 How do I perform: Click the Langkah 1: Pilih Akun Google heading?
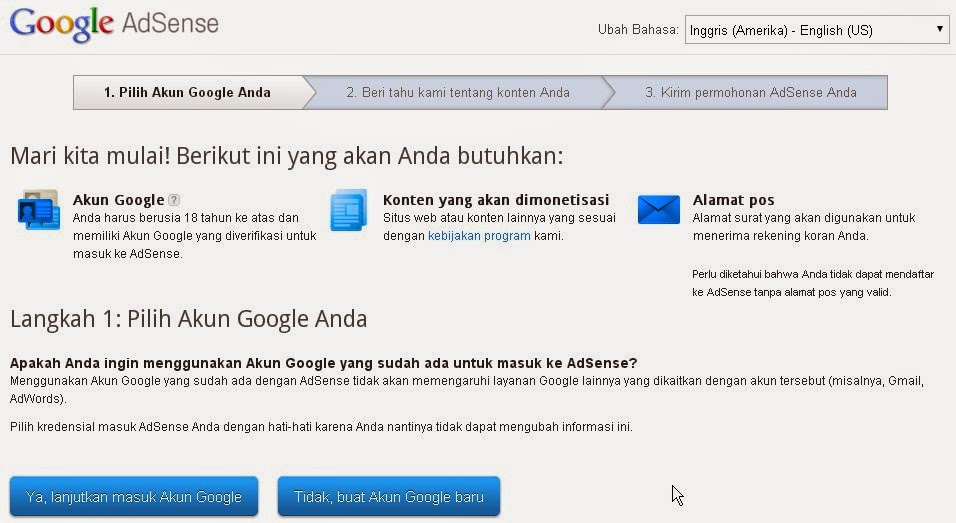point(188,319)
